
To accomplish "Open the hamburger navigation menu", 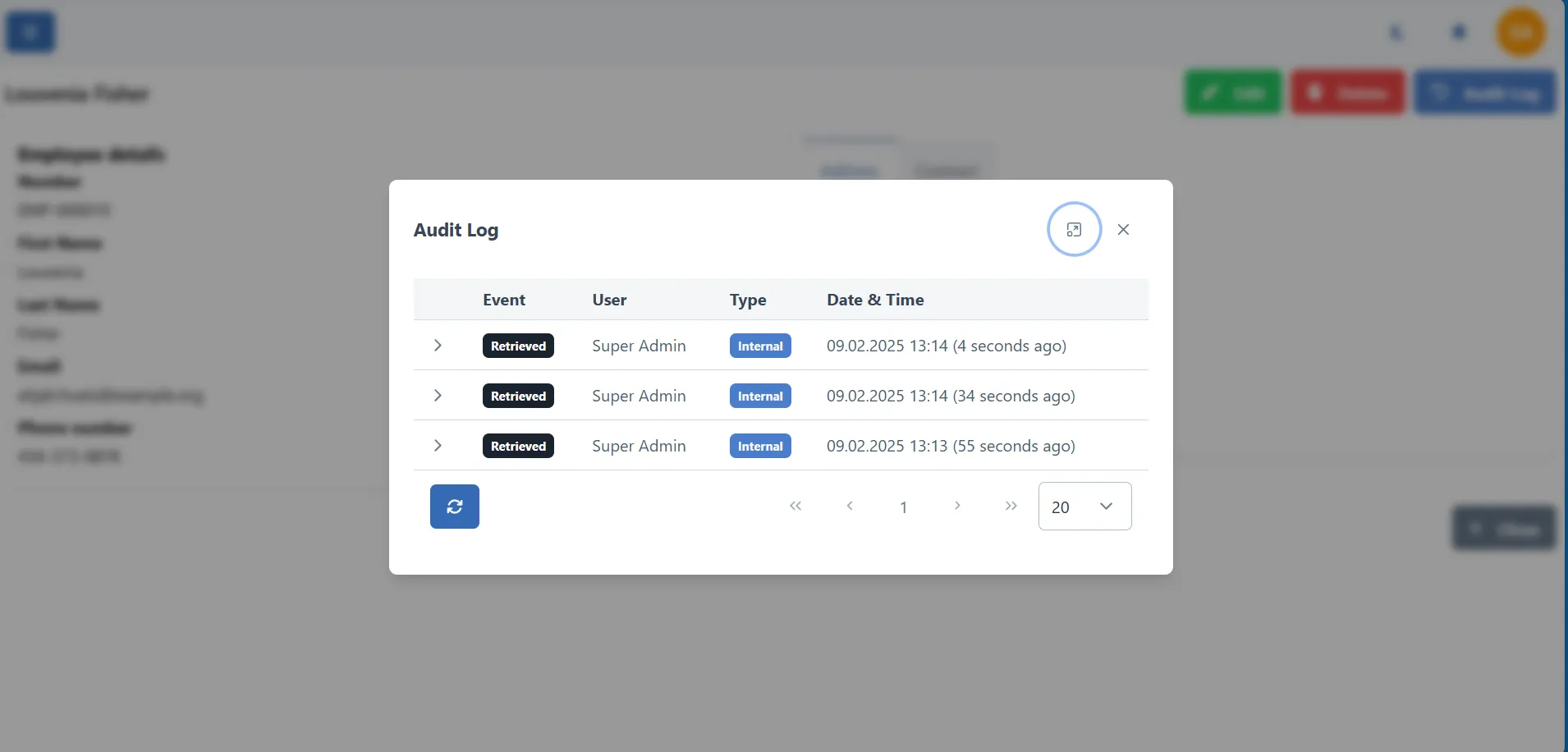I will pos(30,31).
